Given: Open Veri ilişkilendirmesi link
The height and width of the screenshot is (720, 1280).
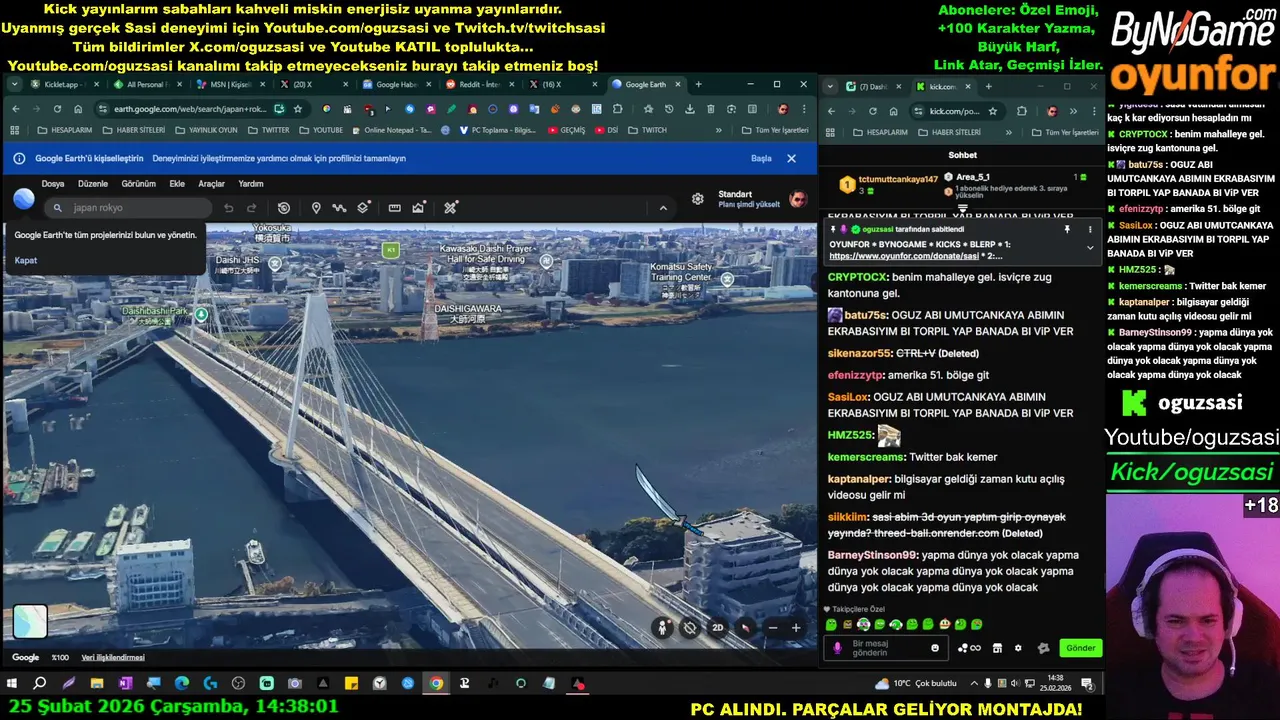Looking at the screenshot, I should pos(113,657).
